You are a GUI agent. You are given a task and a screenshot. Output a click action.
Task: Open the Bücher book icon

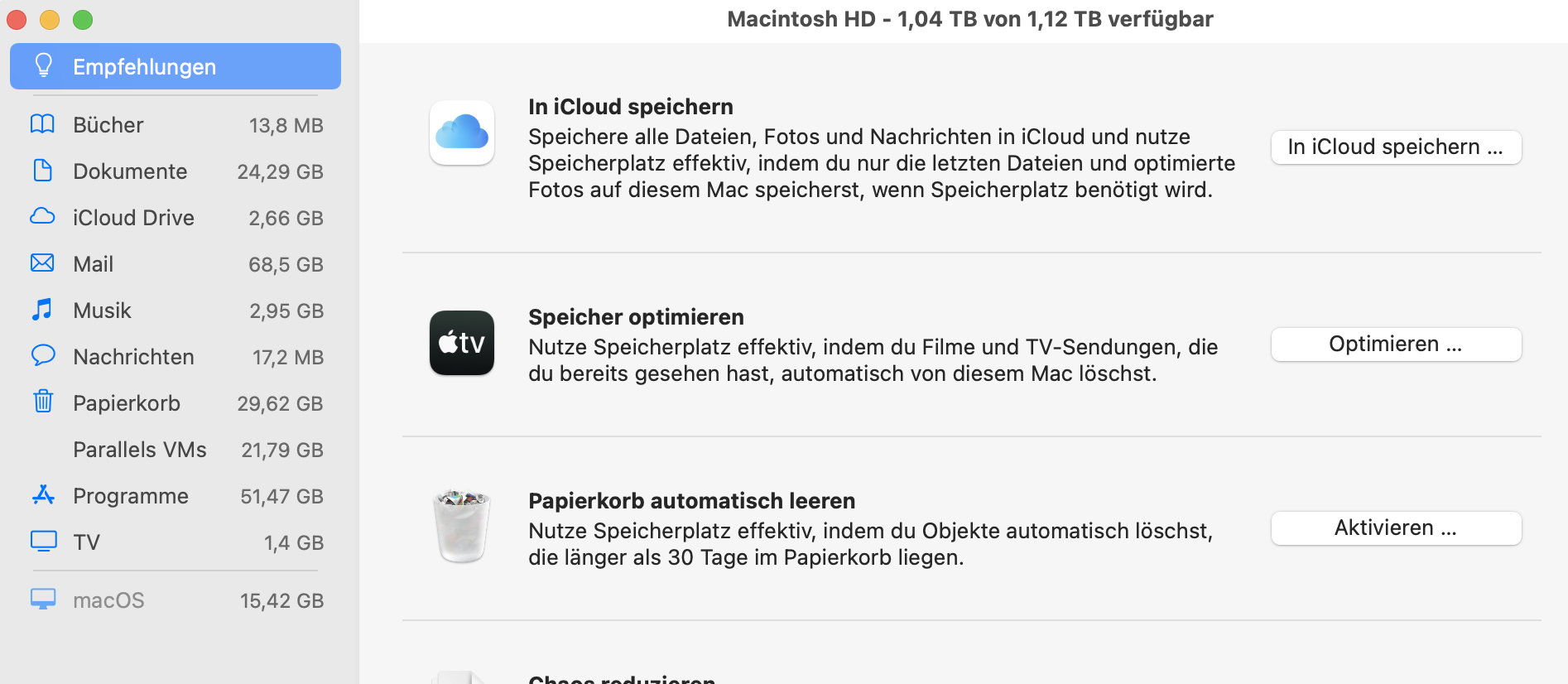coord(42,124)
